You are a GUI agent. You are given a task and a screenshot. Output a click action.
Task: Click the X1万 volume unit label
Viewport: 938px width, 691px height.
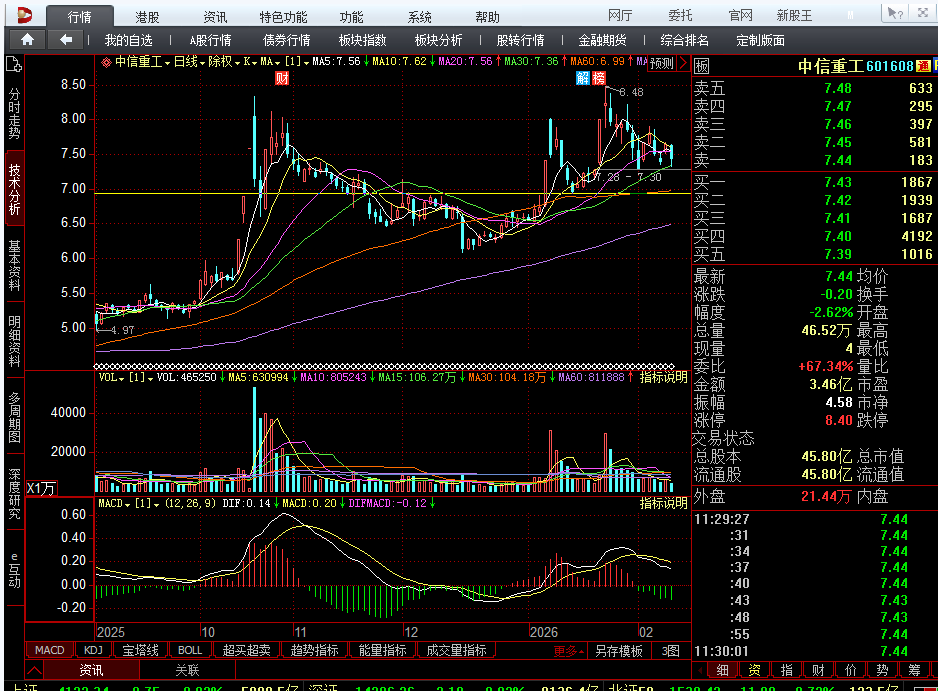[41, 488]
